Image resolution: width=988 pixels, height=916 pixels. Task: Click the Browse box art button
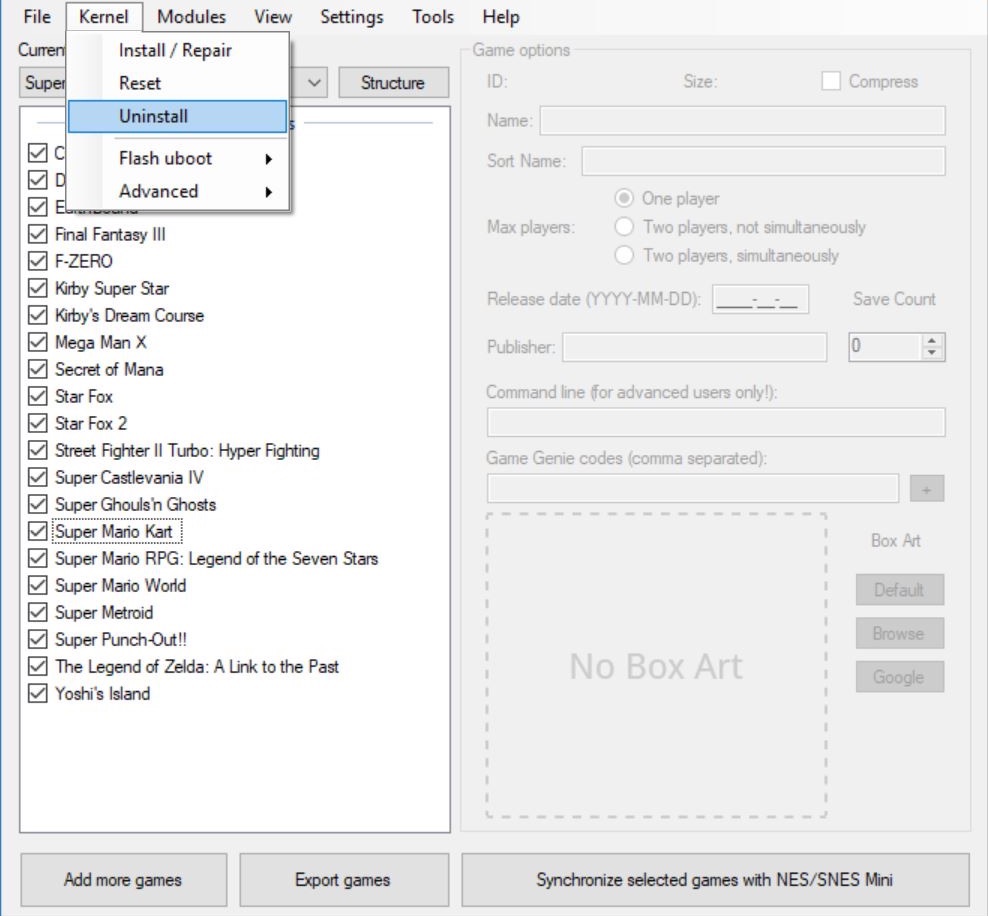899,633
